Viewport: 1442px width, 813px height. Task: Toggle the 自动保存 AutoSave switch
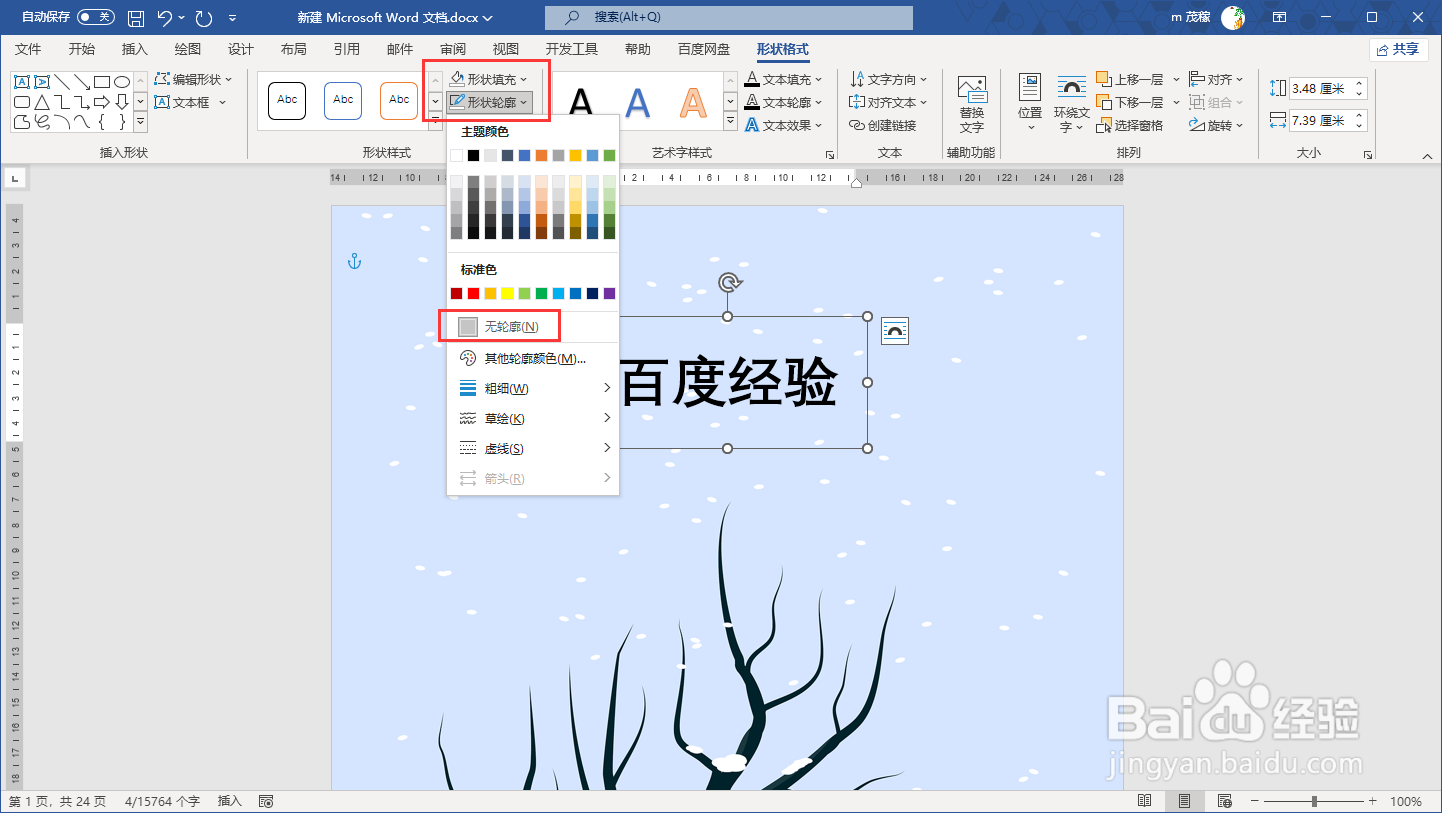click(96, 17)
